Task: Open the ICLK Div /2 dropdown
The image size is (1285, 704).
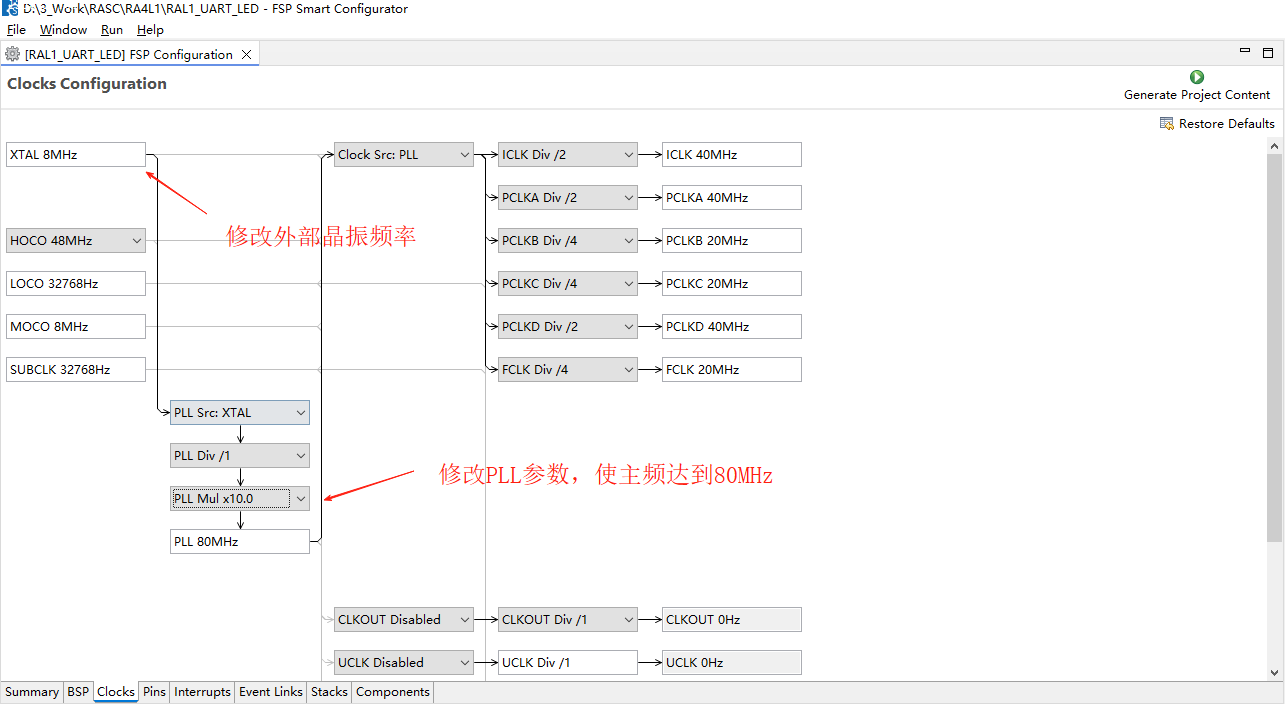Action: point(568,155)
